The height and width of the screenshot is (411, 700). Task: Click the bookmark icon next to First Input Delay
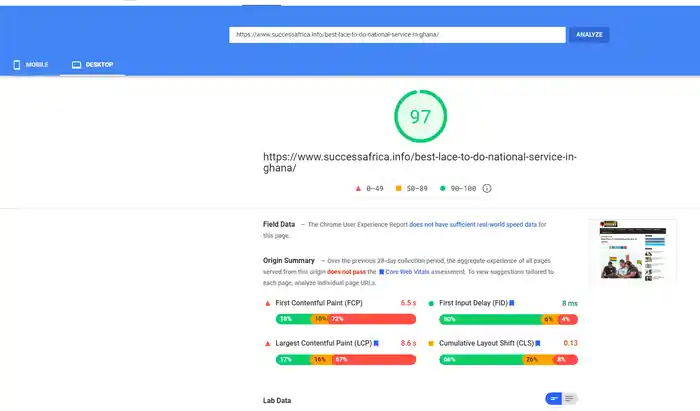[512, 303]
